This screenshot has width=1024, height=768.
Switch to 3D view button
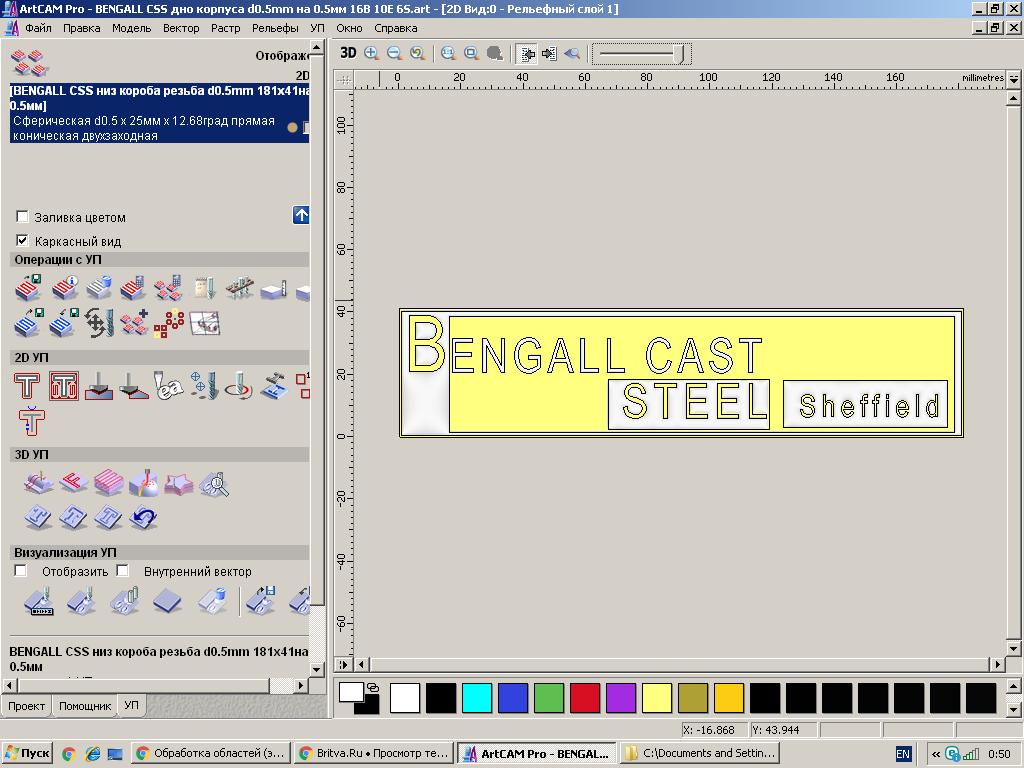click(x=348, y=53)
